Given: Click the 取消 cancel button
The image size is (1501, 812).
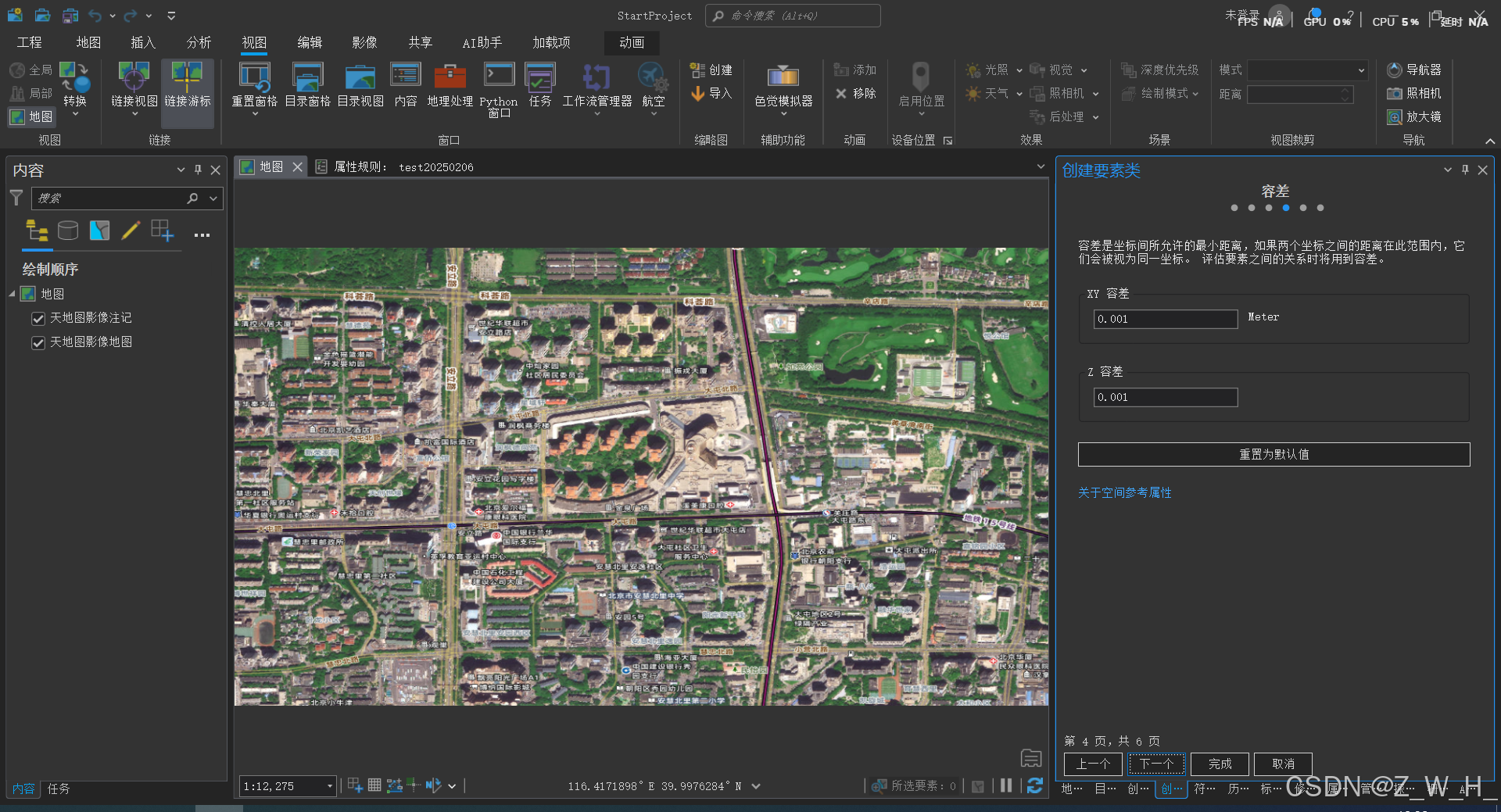Looking at the screenshot, I should pyautogui.click(x=1283, y=764).
